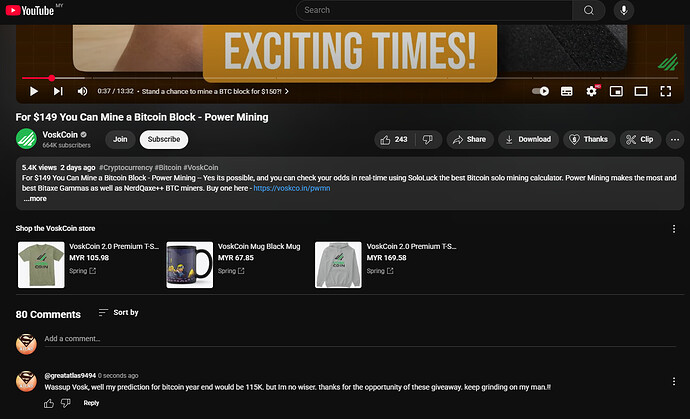Dislike the greatatlas9494 comment
Image resolution: width=690 pixels, height=419 pixels.
(x=66, y=403)
